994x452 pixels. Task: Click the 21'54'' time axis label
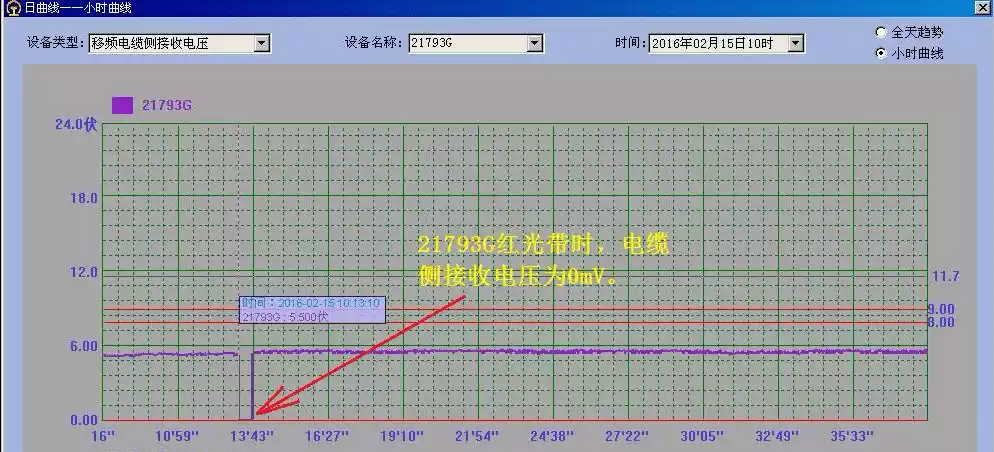pyautogui.click(x=477, y=436)
